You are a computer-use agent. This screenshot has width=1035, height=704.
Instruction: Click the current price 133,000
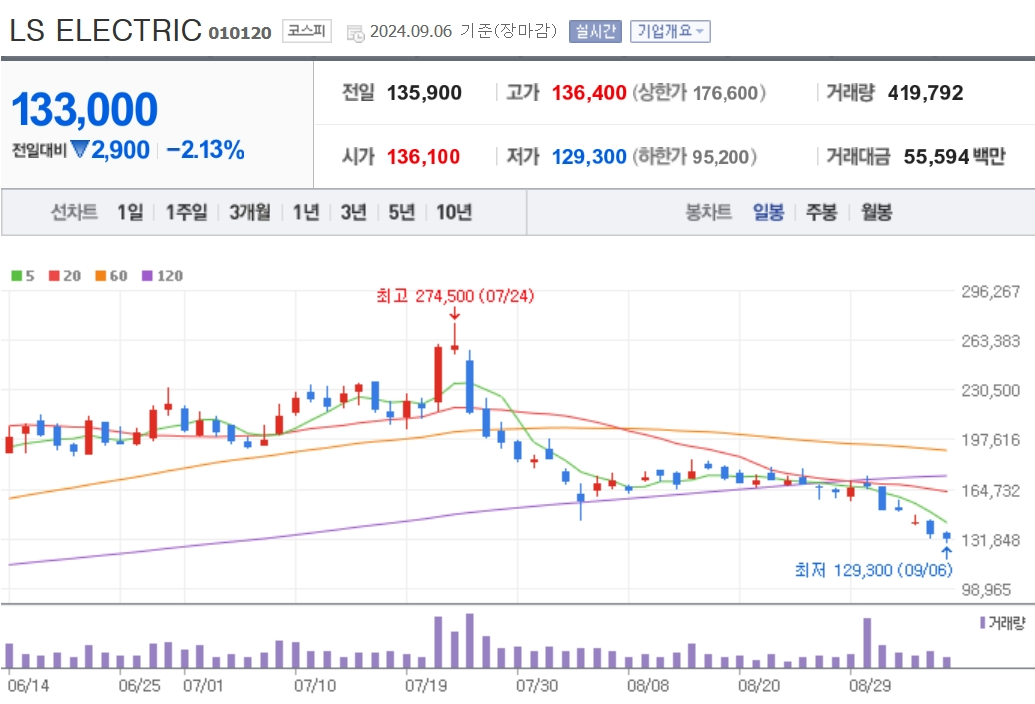click(x=84, y=109)
